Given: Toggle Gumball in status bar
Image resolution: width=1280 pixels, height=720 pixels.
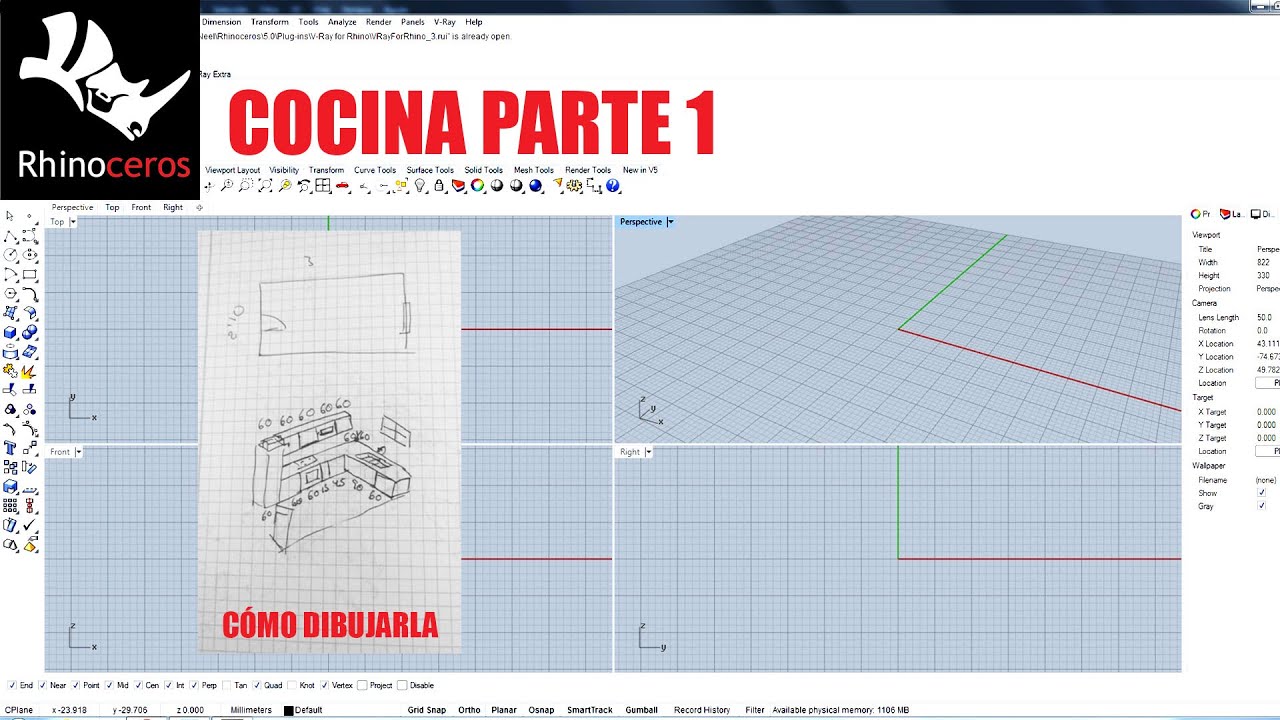Looking at the screenshot, I should 641,710.
